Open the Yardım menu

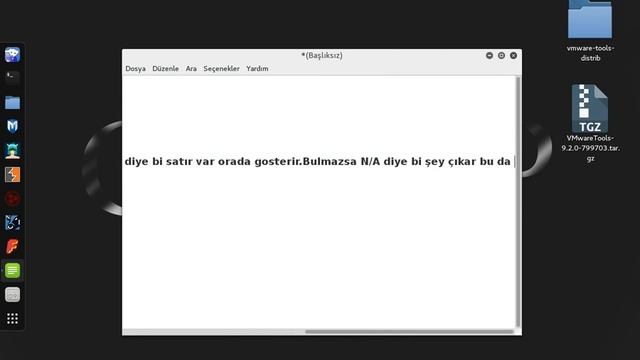(257, 69)
